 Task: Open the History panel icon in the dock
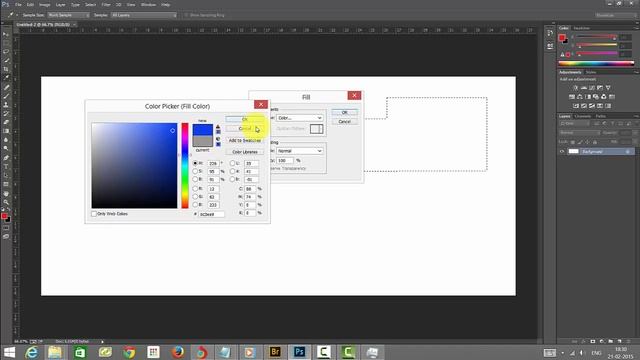click(550, 33)
